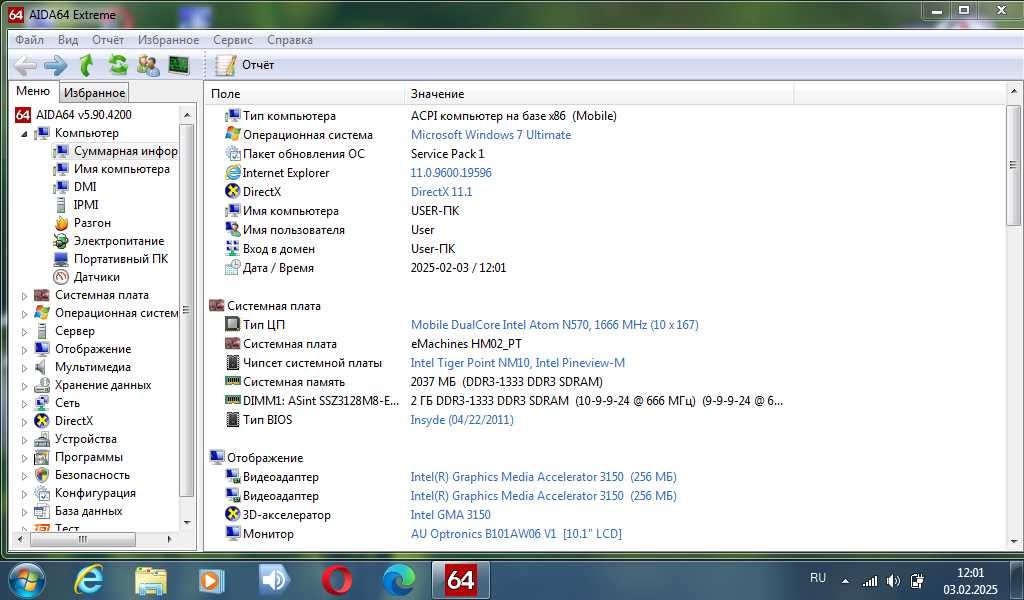1024x600 pixels.
Task: Open the Избранное menu in menu bar
Action: coord(168,40)
